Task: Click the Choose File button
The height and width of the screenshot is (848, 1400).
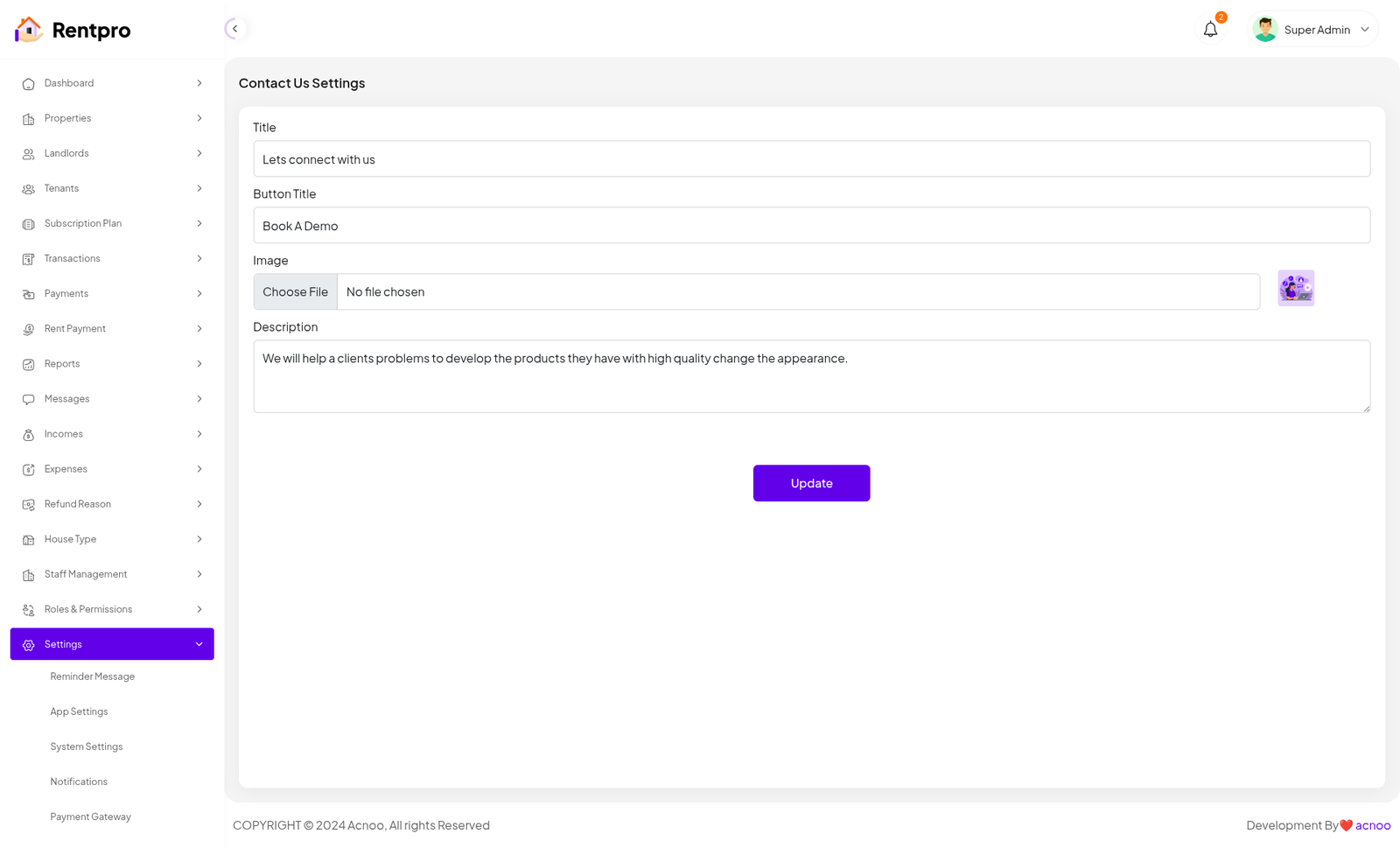Action: point(295,292)
